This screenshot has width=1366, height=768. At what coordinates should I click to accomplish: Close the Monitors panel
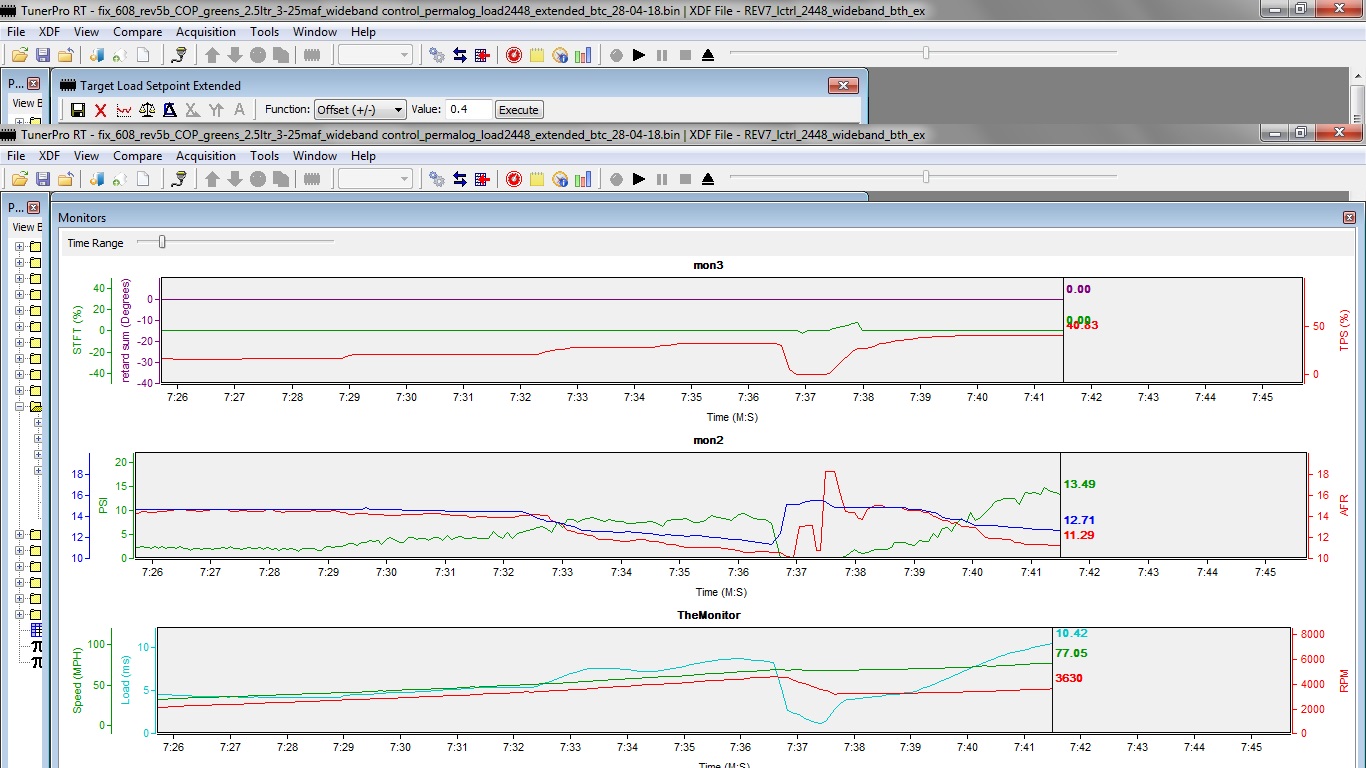[x=1349, y=217]
